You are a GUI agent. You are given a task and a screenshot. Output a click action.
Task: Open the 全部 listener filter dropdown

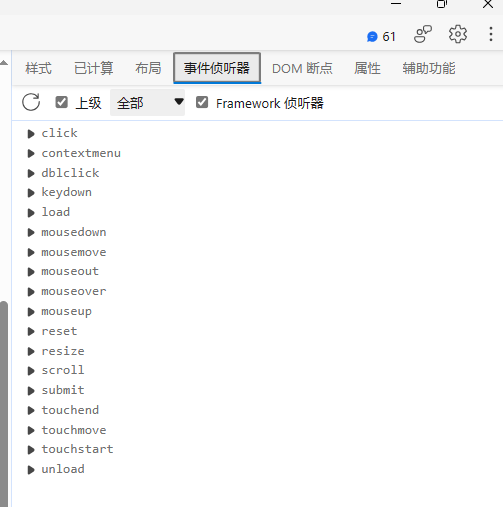click(147, 103)
